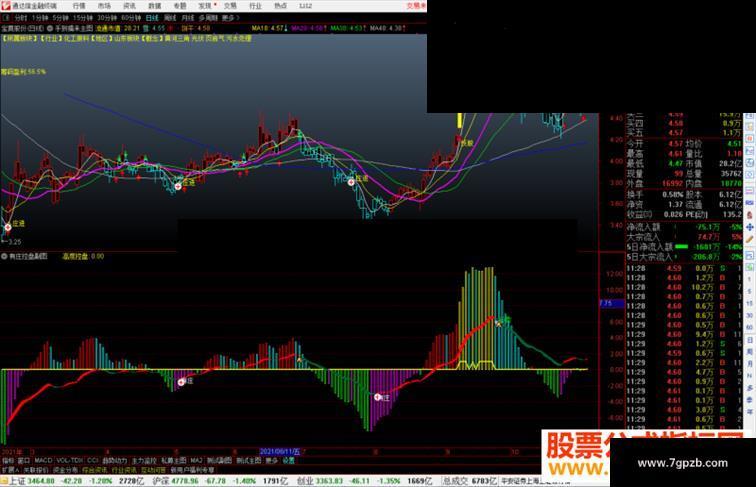The image size is (756, 487).
Task: Click the period bar icon left of 分时
Action: coord(7,18)
